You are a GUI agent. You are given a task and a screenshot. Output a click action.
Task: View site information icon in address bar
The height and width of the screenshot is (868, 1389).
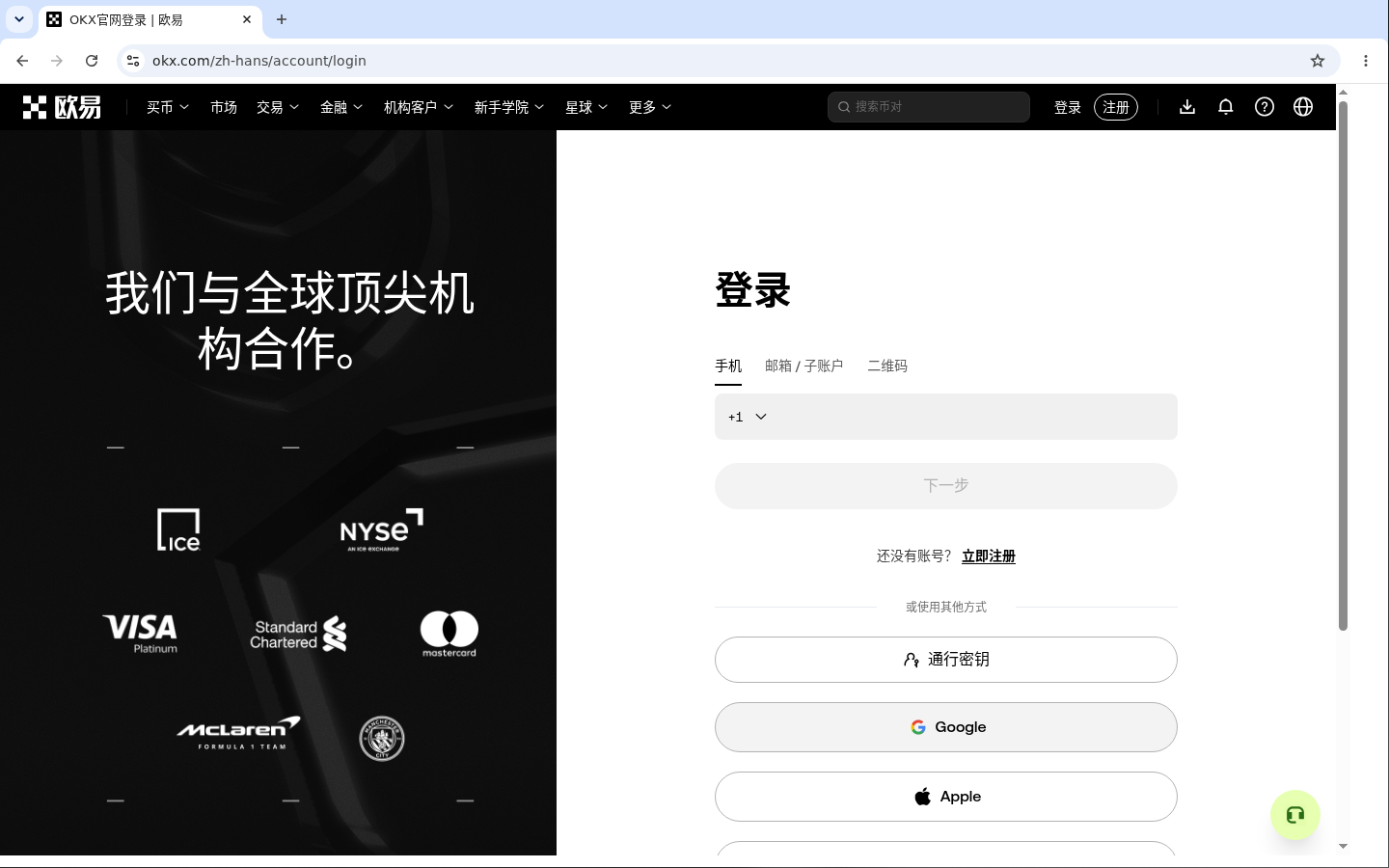(133, 61)
